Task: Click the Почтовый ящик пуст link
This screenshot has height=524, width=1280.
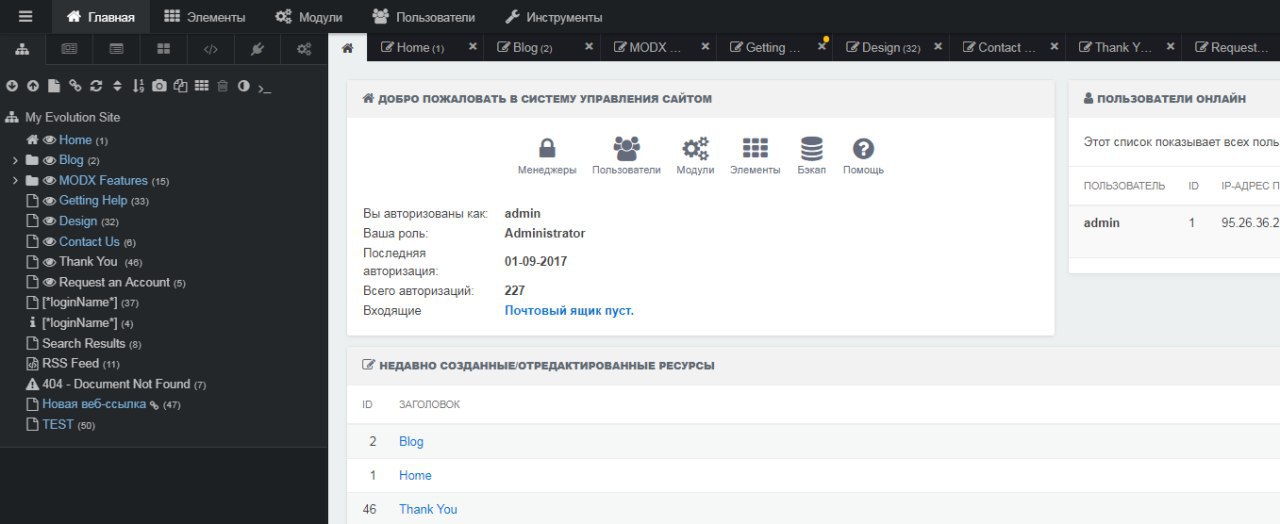Action: [x=569, y=311]
